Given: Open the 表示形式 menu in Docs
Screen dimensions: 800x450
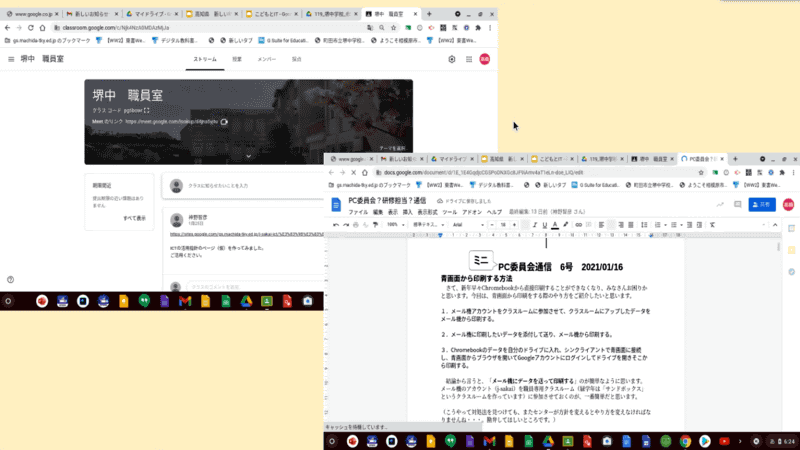Looking at the screenshot, I should coord(428,212).
